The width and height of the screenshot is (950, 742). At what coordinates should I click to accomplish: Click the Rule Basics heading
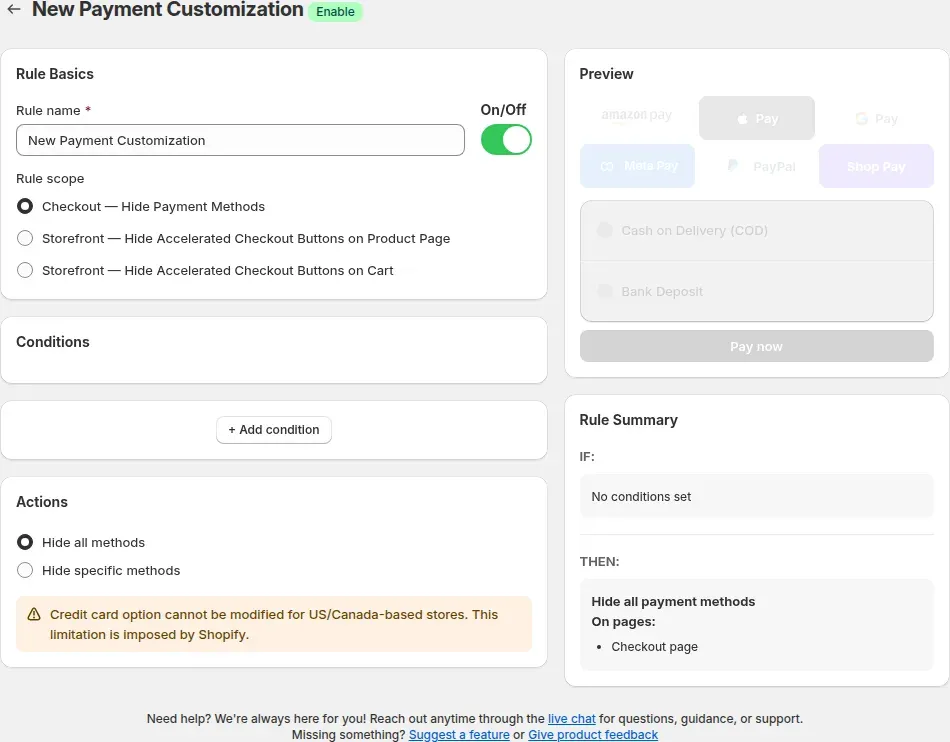55,74
